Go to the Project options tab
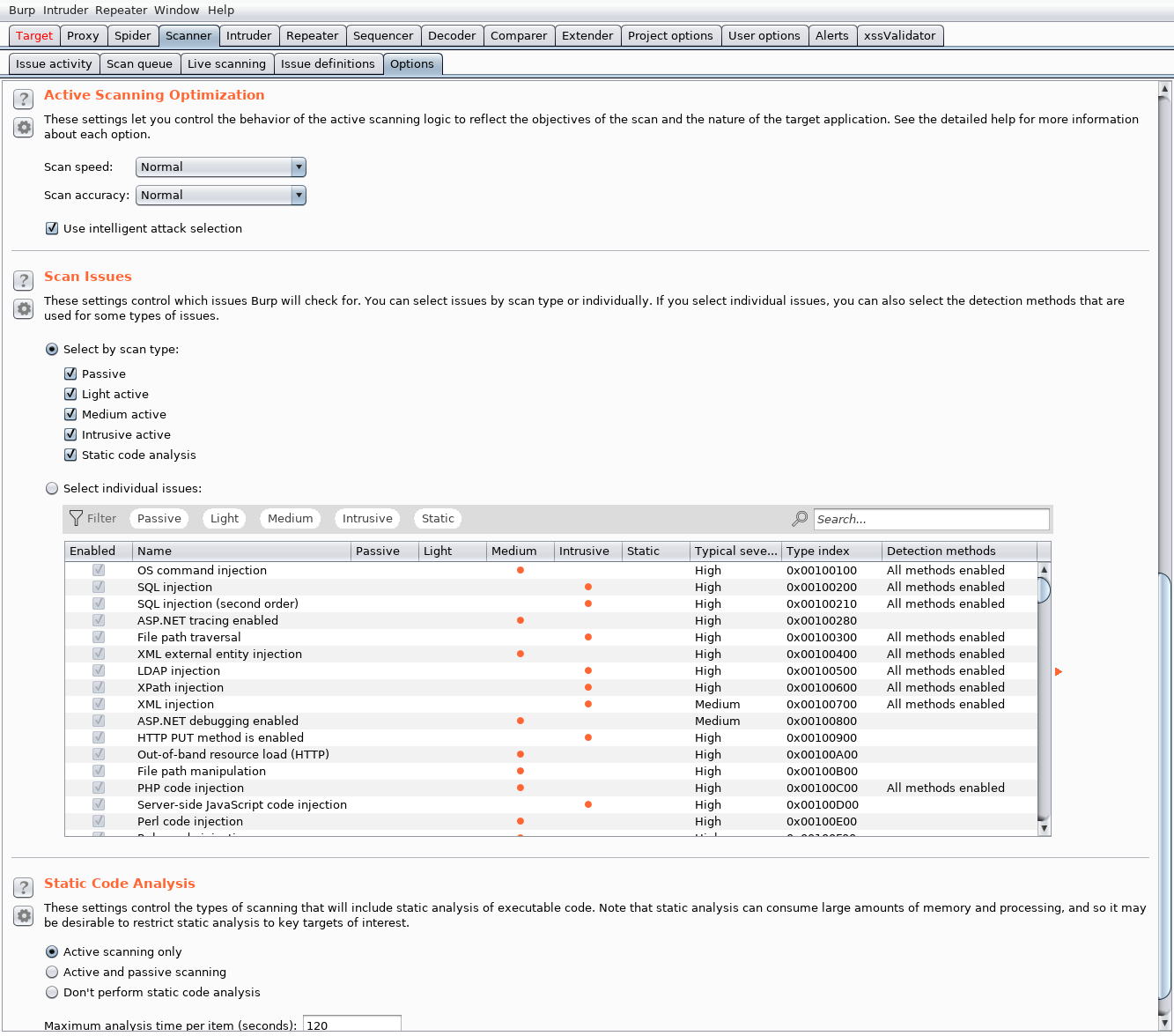The image size is (1174, 1036). tap(670, 35)
